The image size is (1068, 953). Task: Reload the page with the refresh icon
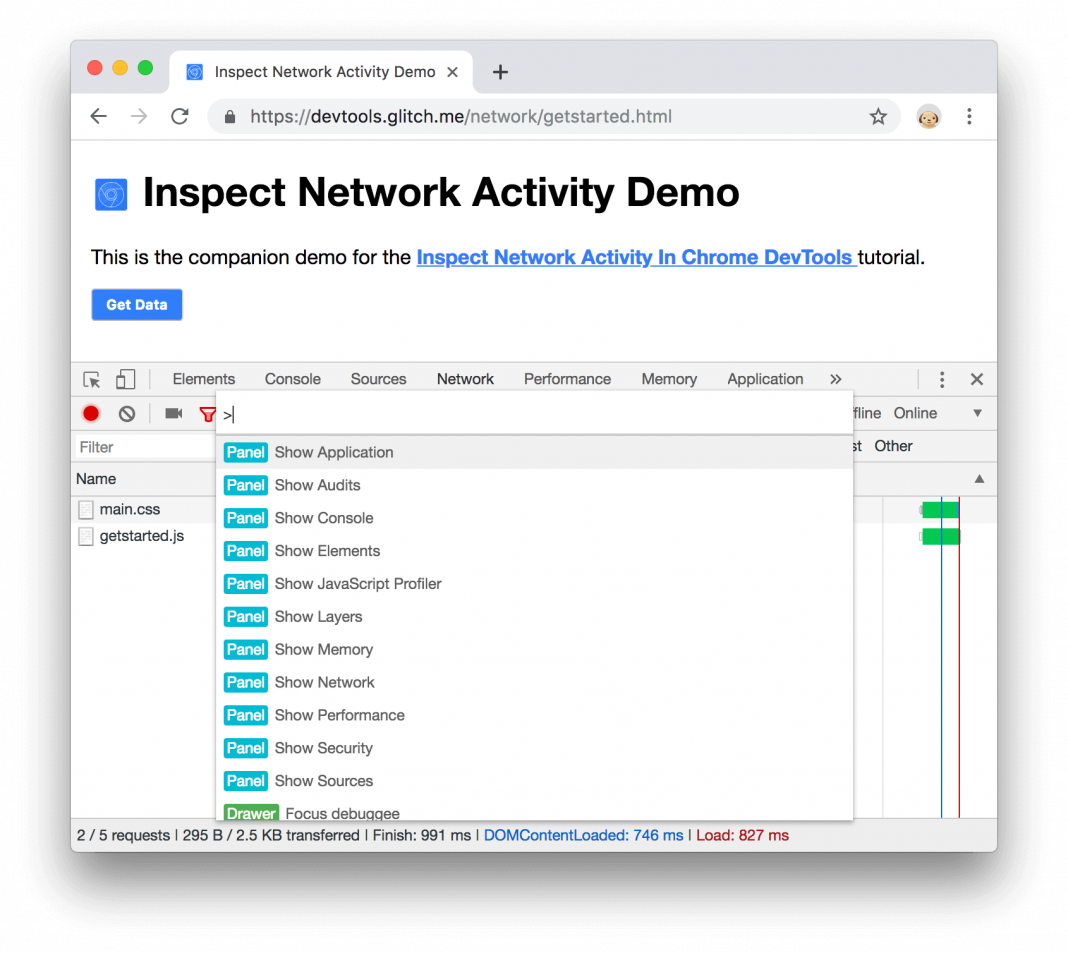(179, 116)
